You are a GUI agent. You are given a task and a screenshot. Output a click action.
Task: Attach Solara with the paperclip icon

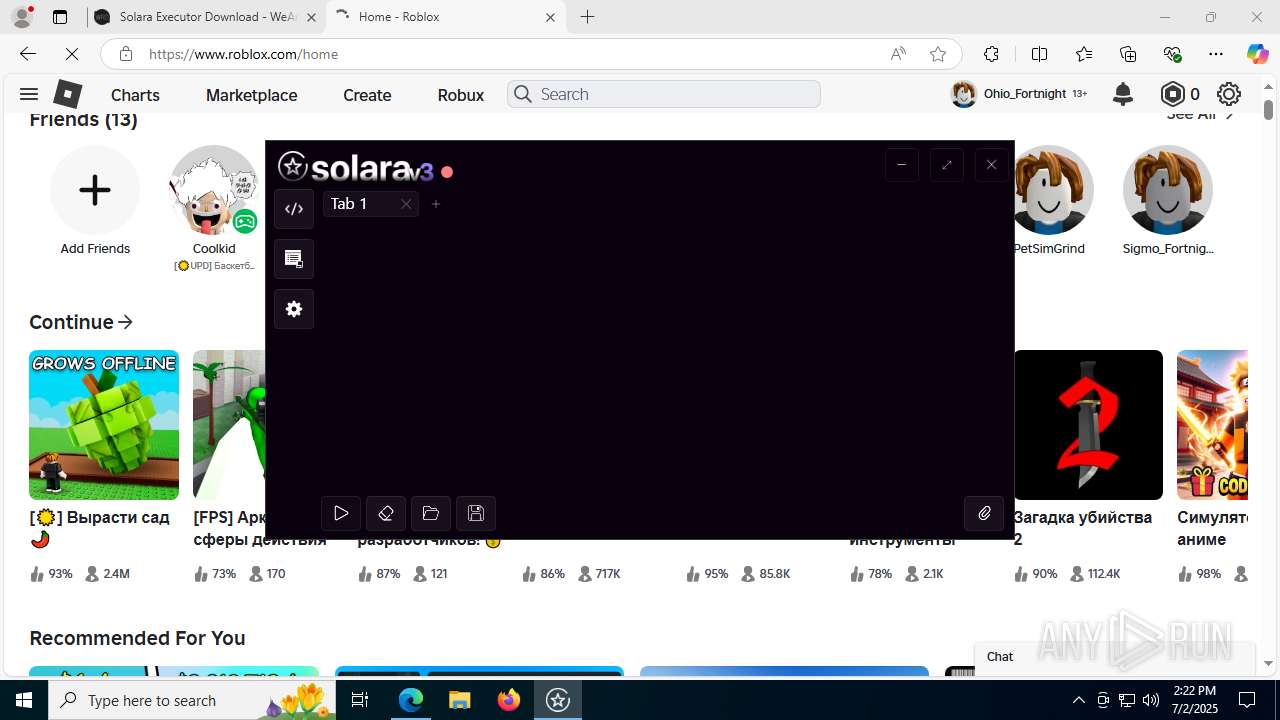(984, 513)
